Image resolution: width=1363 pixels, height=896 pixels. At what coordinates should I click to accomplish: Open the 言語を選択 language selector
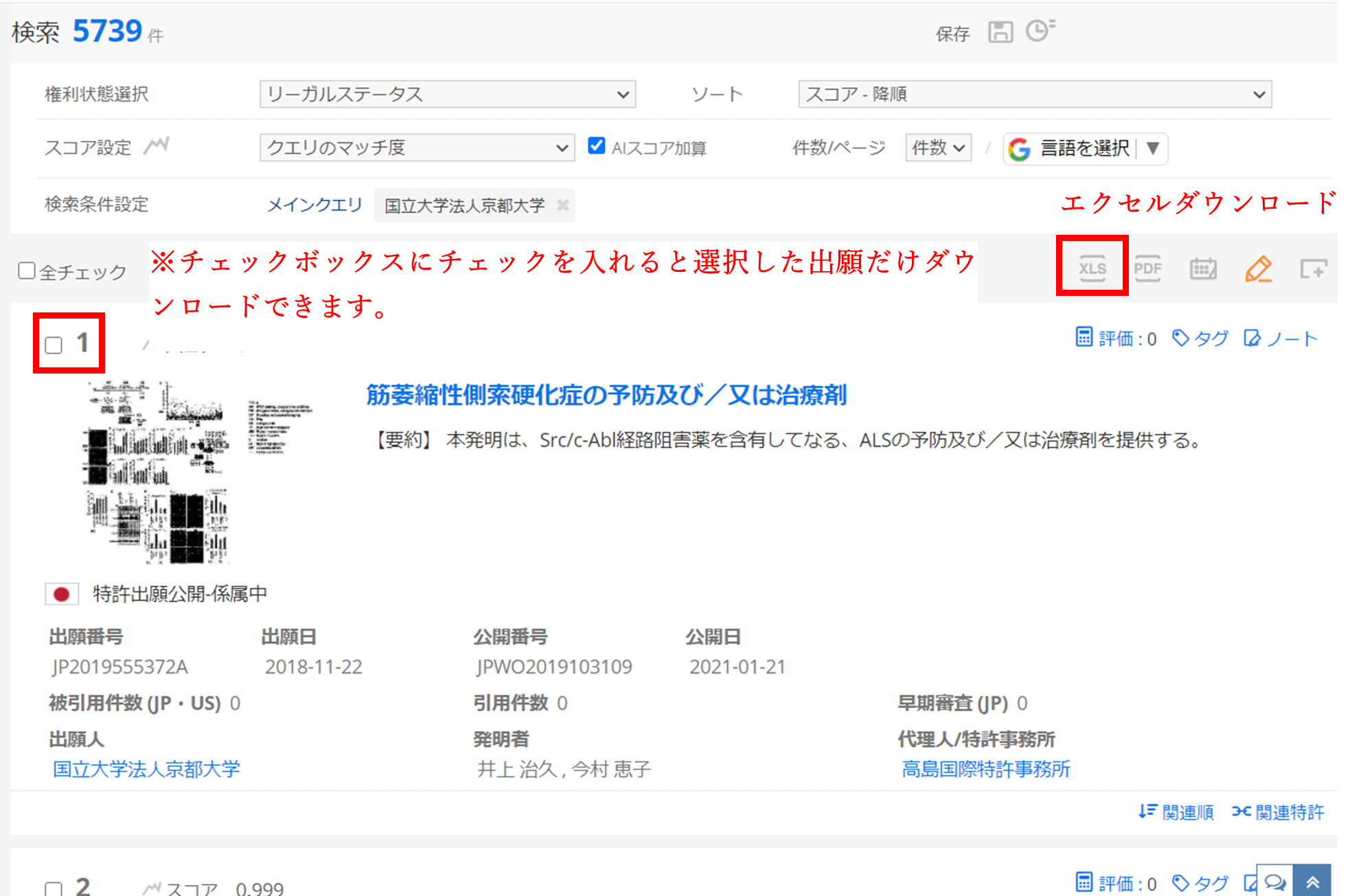pos(1084,148)
